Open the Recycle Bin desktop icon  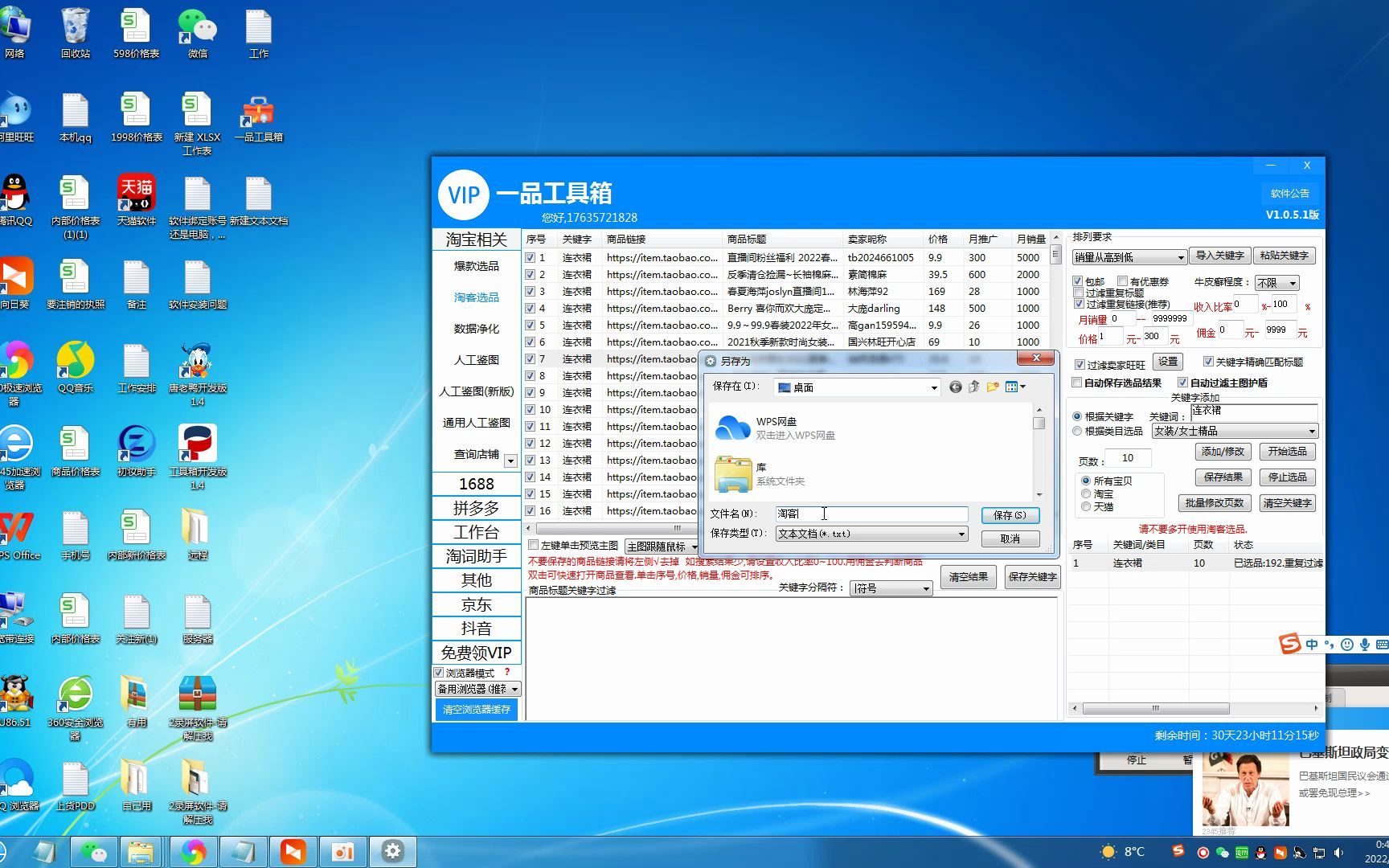75,34
